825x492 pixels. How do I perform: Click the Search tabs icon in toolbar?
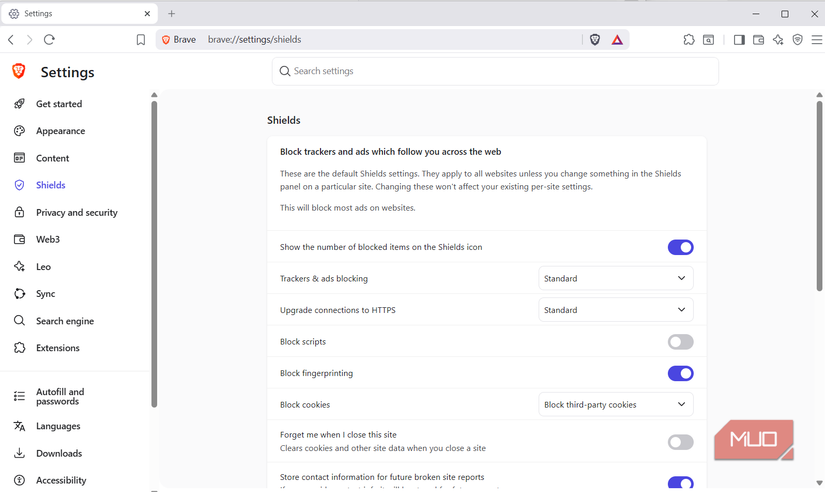[709, 39]
